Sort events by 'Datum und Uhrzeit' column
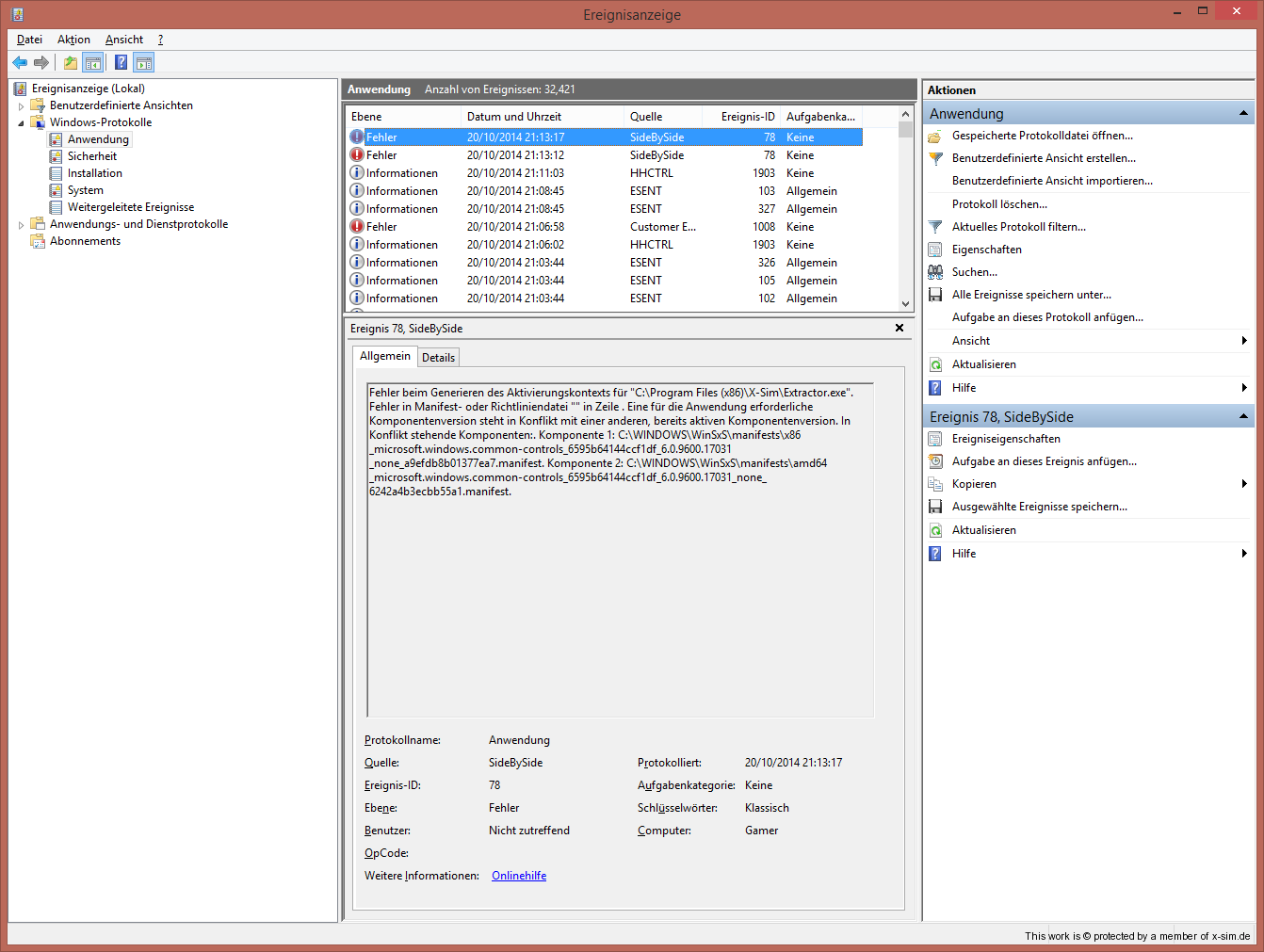This screenshot has width=1264, height=952. pyautogui.click(x=514, y=117)
